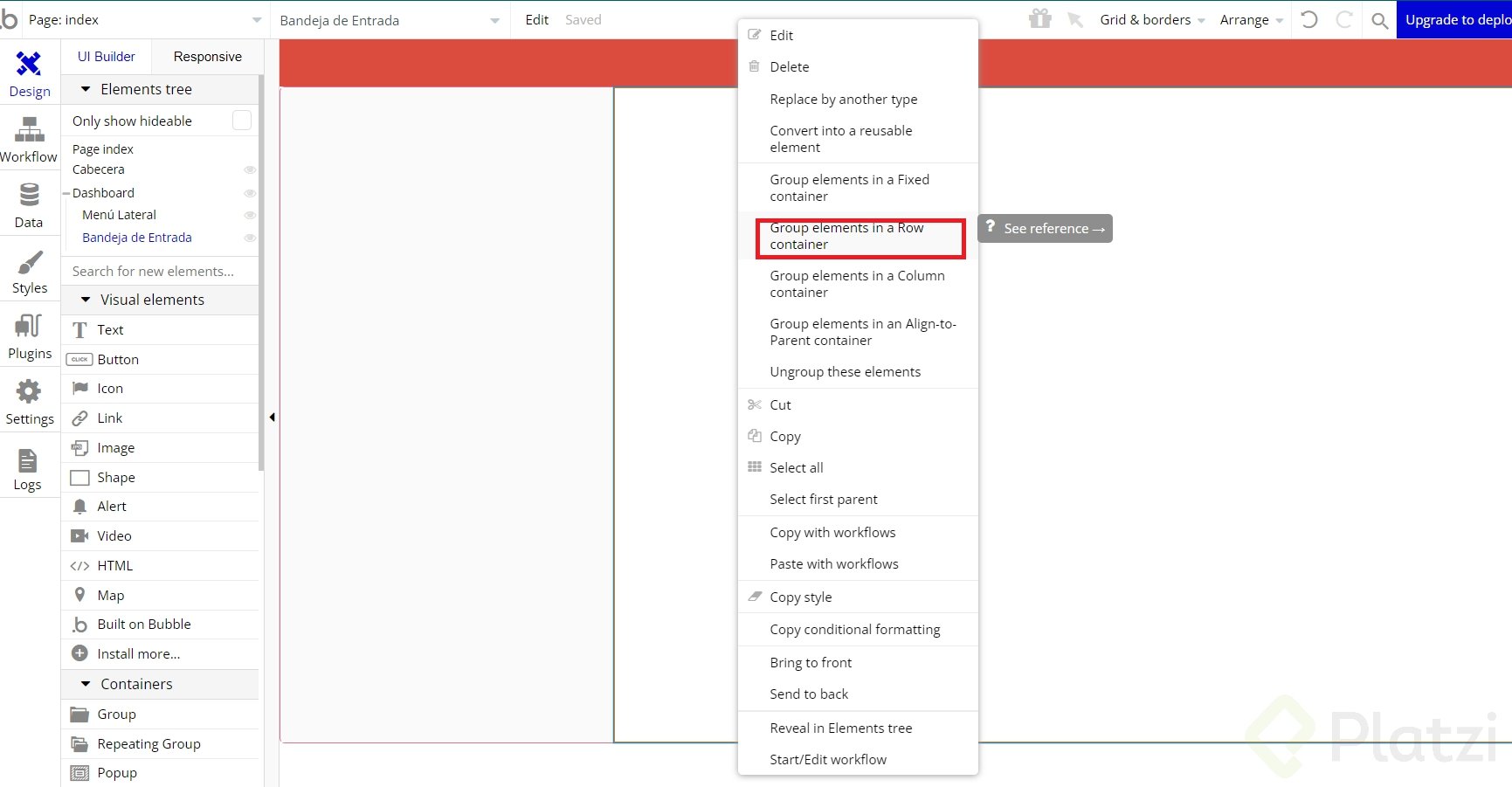This screenshot has height=787, width=1512.
Task: Click Install more visual elements
Action: click(160, 654)
